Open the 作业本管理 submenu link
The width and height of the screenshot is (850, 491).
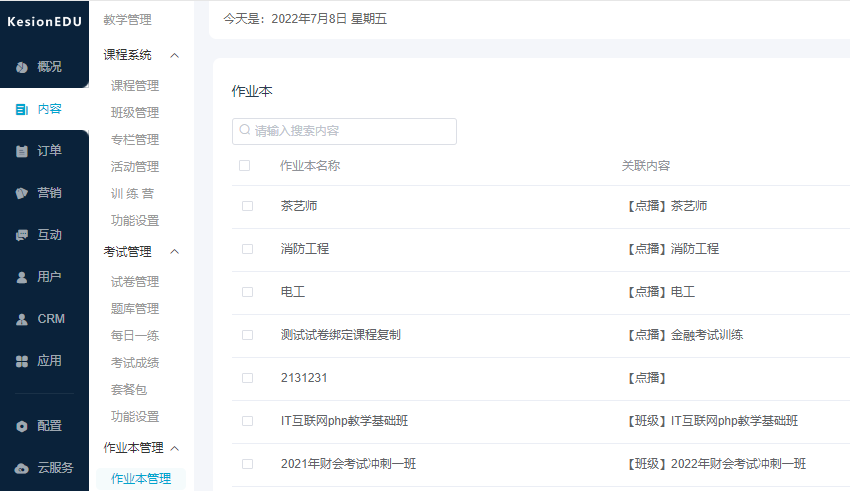(x=141, y=479)
